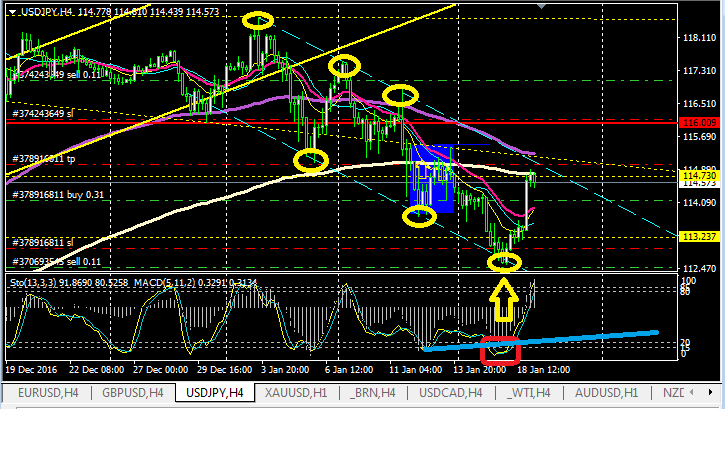The height and width of the screenshot is (476, 725).
Task: Open the one-click trading triangle beside USDJPY,H4 title
Action: 12,12
